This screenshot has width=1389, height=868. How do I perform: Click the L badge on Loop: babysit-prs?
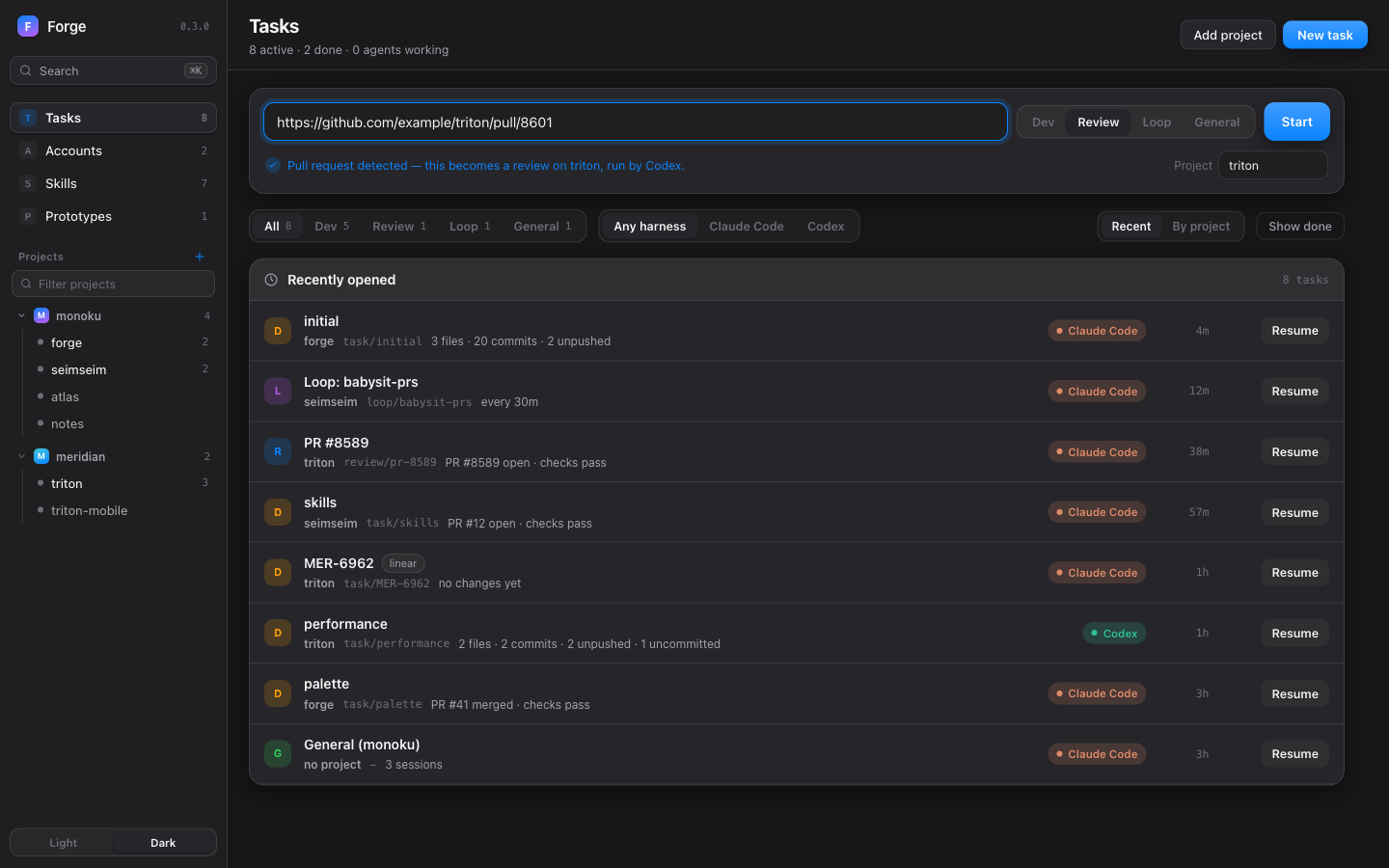[278, 391]
